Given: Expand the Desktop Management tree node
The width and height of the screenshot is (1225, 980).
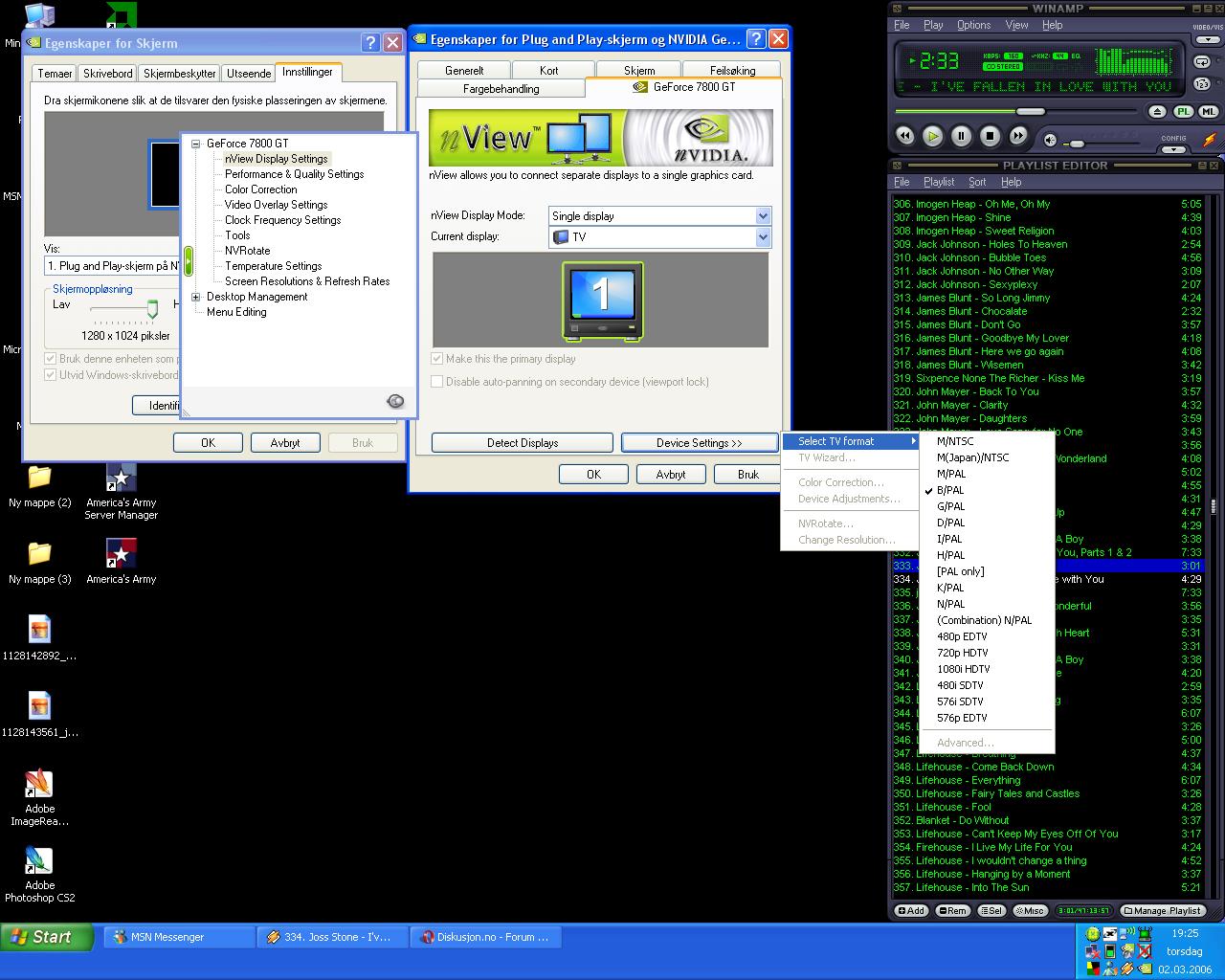Looking at the screenshot, I should 196,297.
